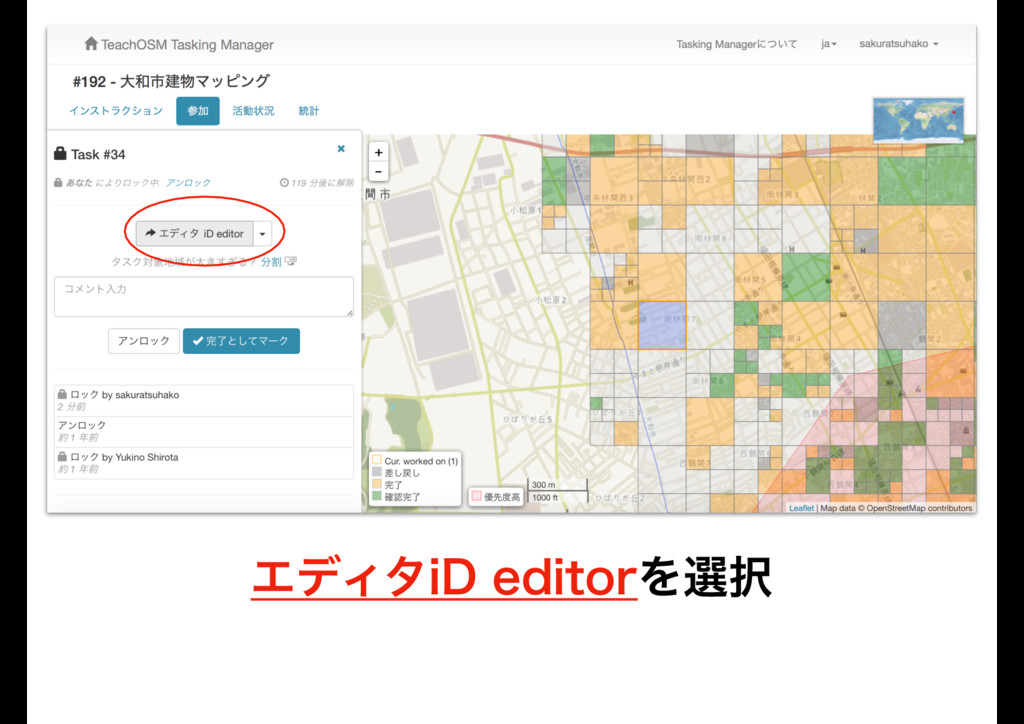Viewport: 1024px width, 724px height.
Task: Click the home icon beside TeachOSM Tasking Manager
Action: point(91,44)
